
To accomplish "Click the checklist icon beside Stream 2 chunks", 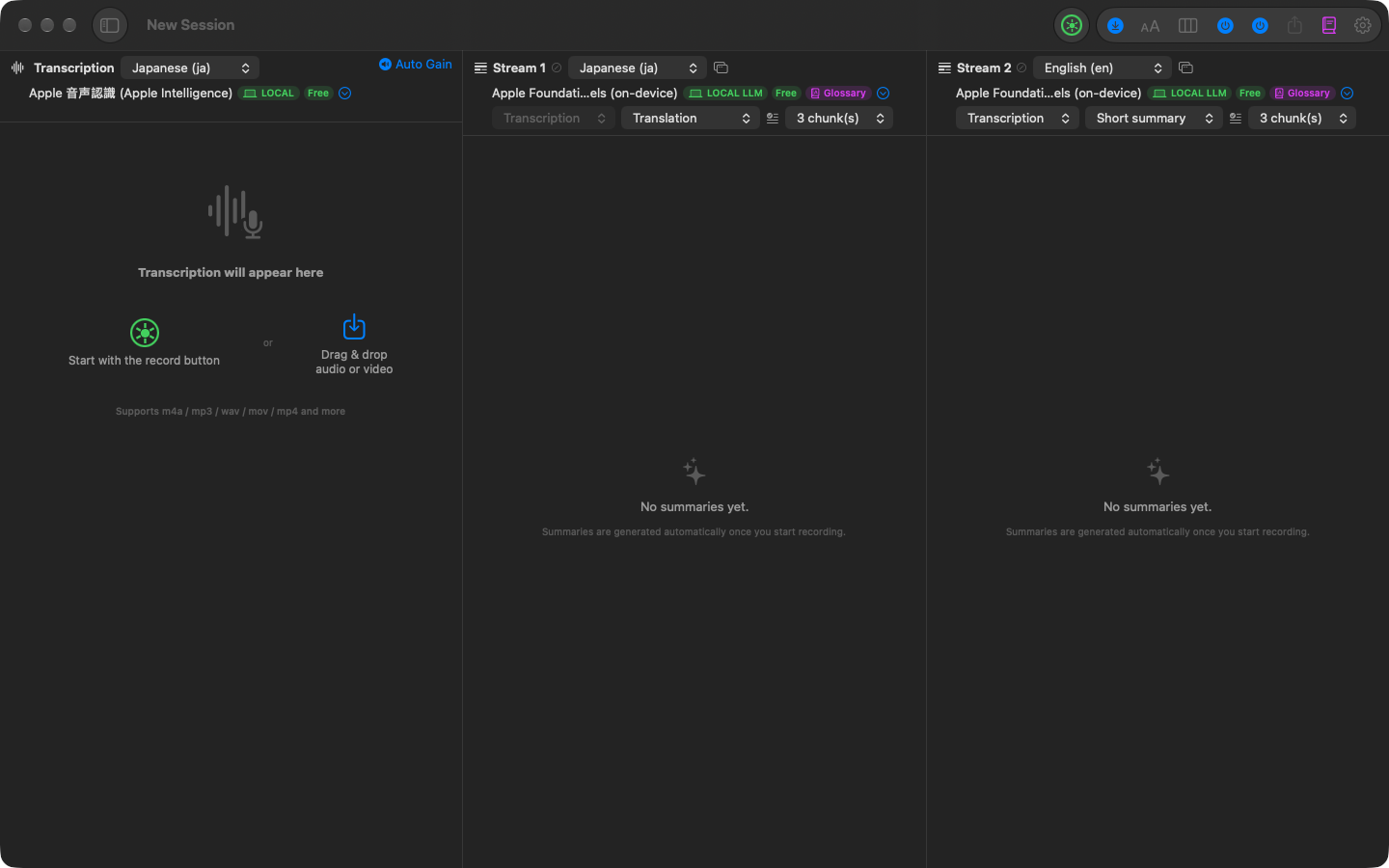I will 1236,118.
